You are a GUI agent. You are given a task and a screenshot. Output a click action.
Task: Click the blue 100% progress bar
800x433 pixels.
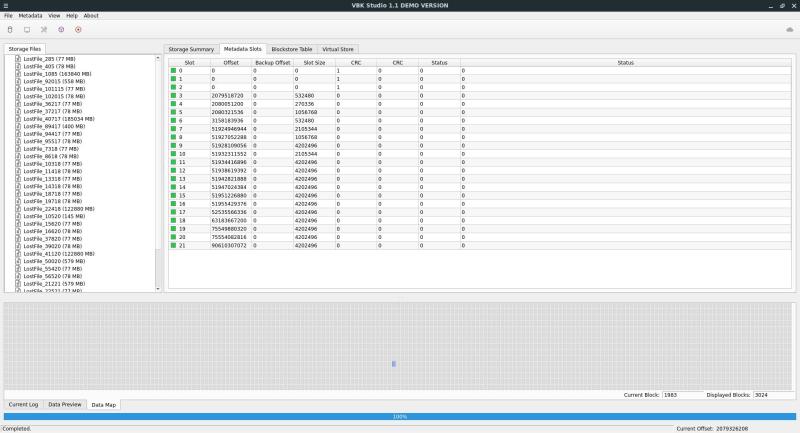(x=399, y=417)
